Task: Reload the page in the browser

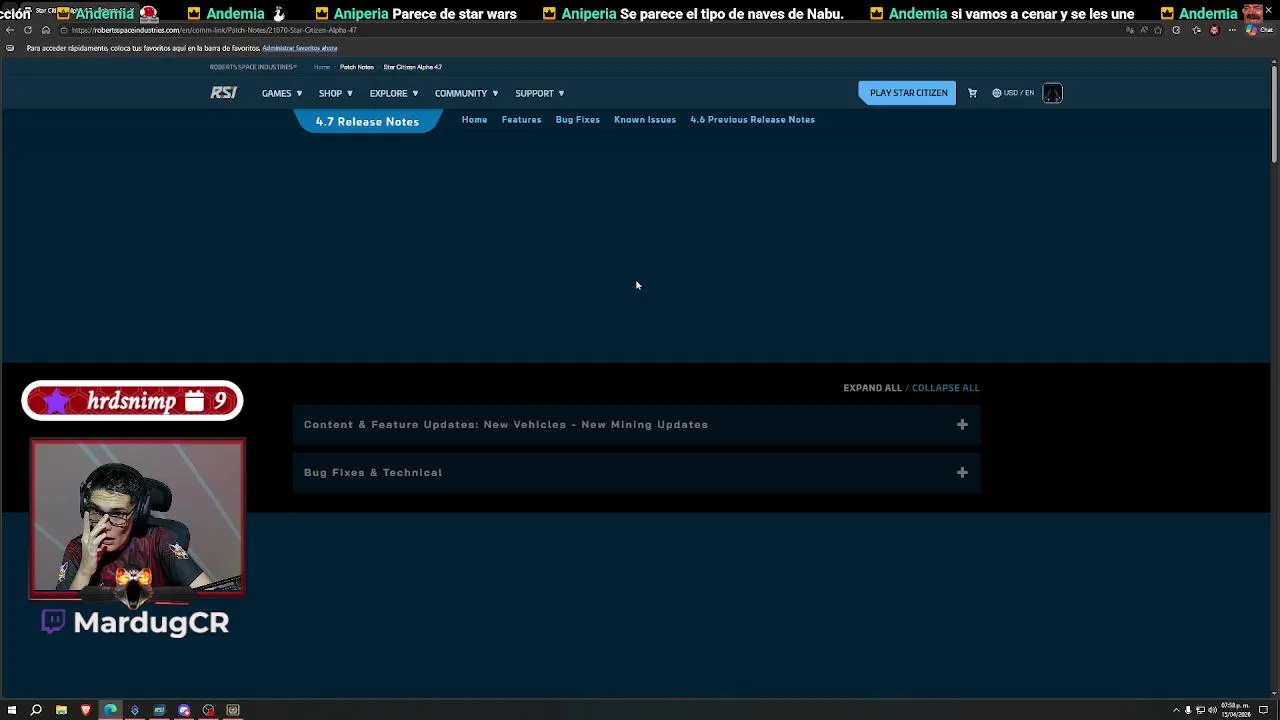Action: tap(27, 30)
